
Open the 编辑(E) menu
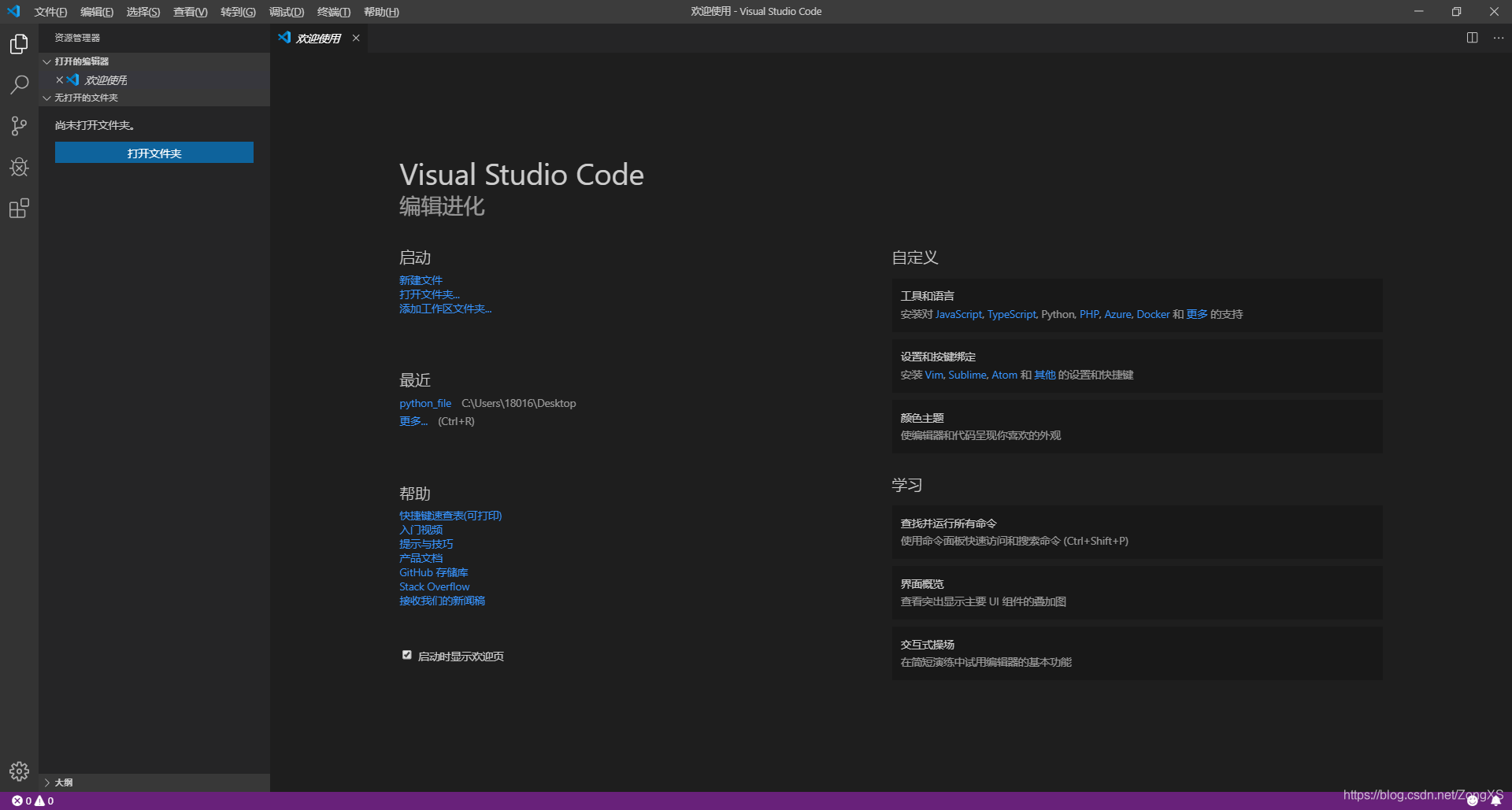pyautogui.click(x=97, y=12)
